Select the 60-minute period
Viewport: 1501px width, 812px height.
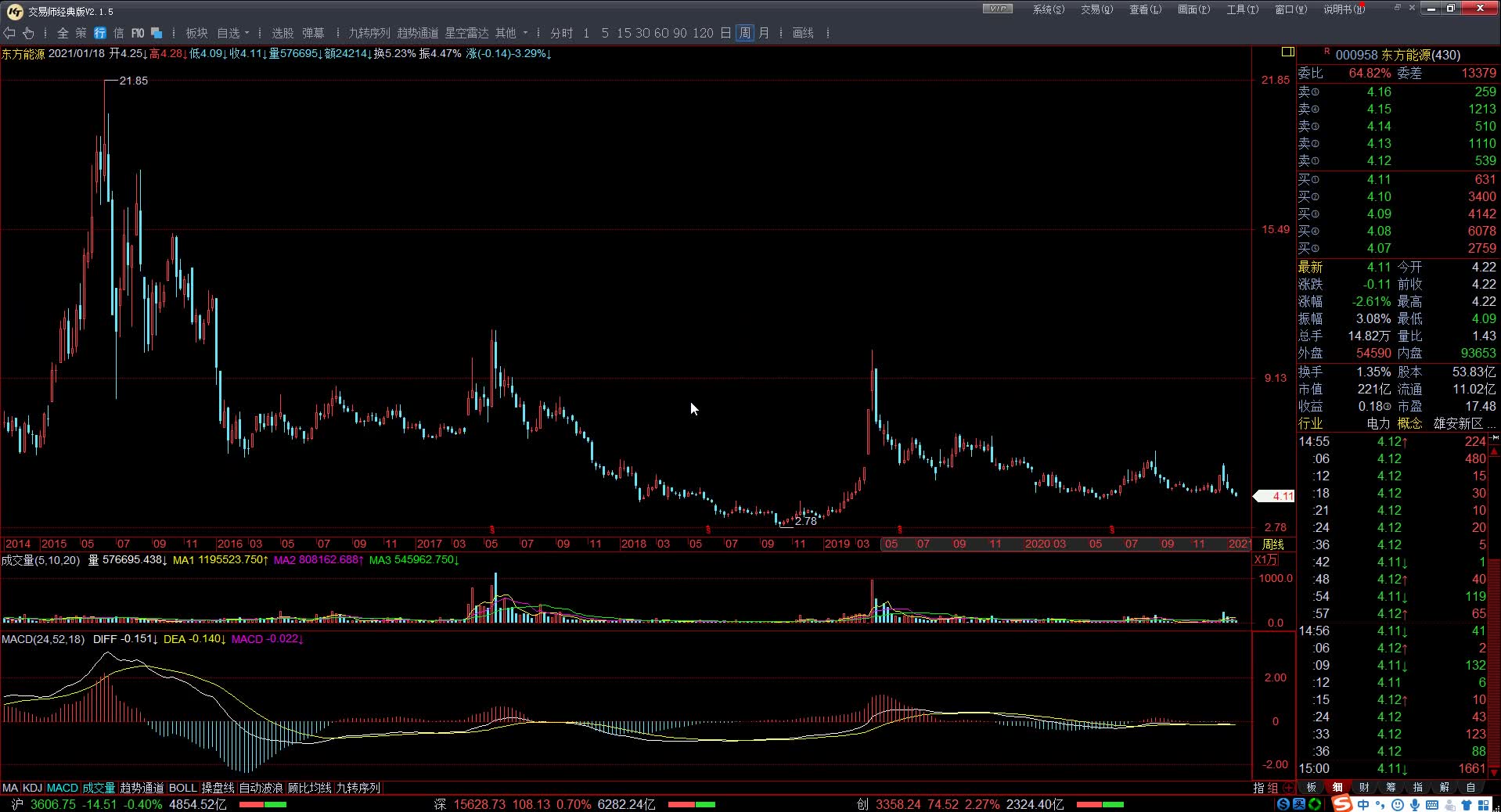pos(661,33)
